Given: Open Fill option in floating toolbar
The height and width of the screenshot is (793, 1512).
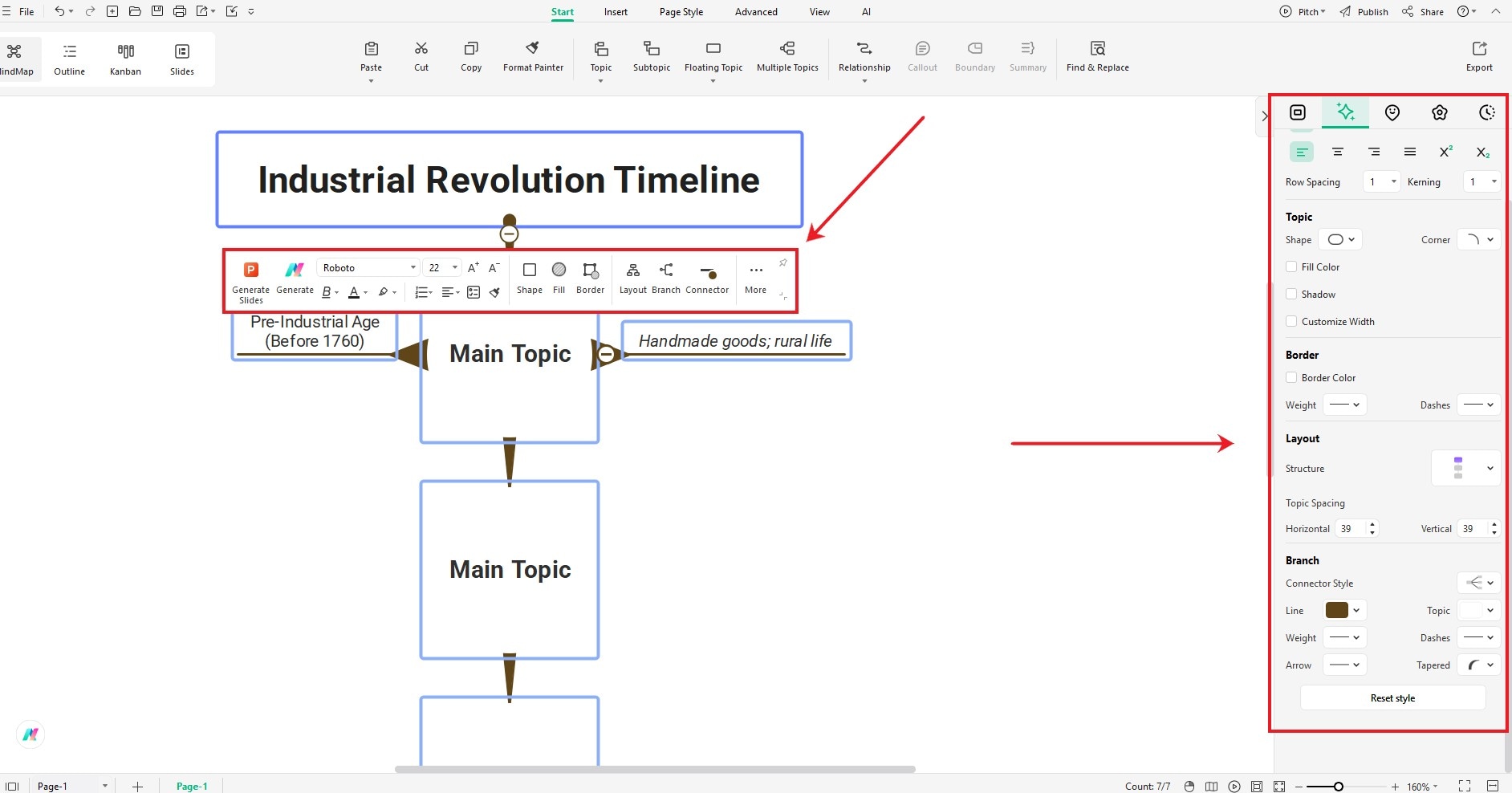Looking at the screenshot, I should click(x=559, y=278).
